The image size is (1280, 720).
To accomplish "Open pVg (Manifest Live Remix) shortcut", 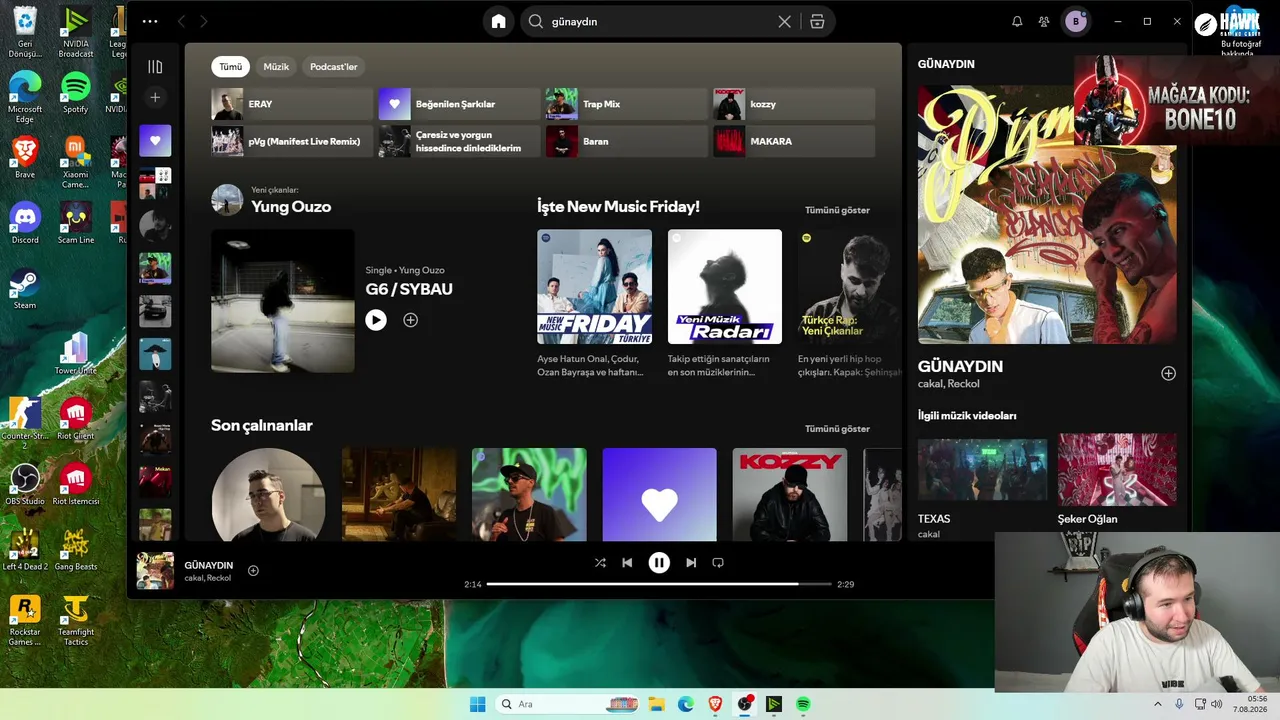I will point(292,141).
